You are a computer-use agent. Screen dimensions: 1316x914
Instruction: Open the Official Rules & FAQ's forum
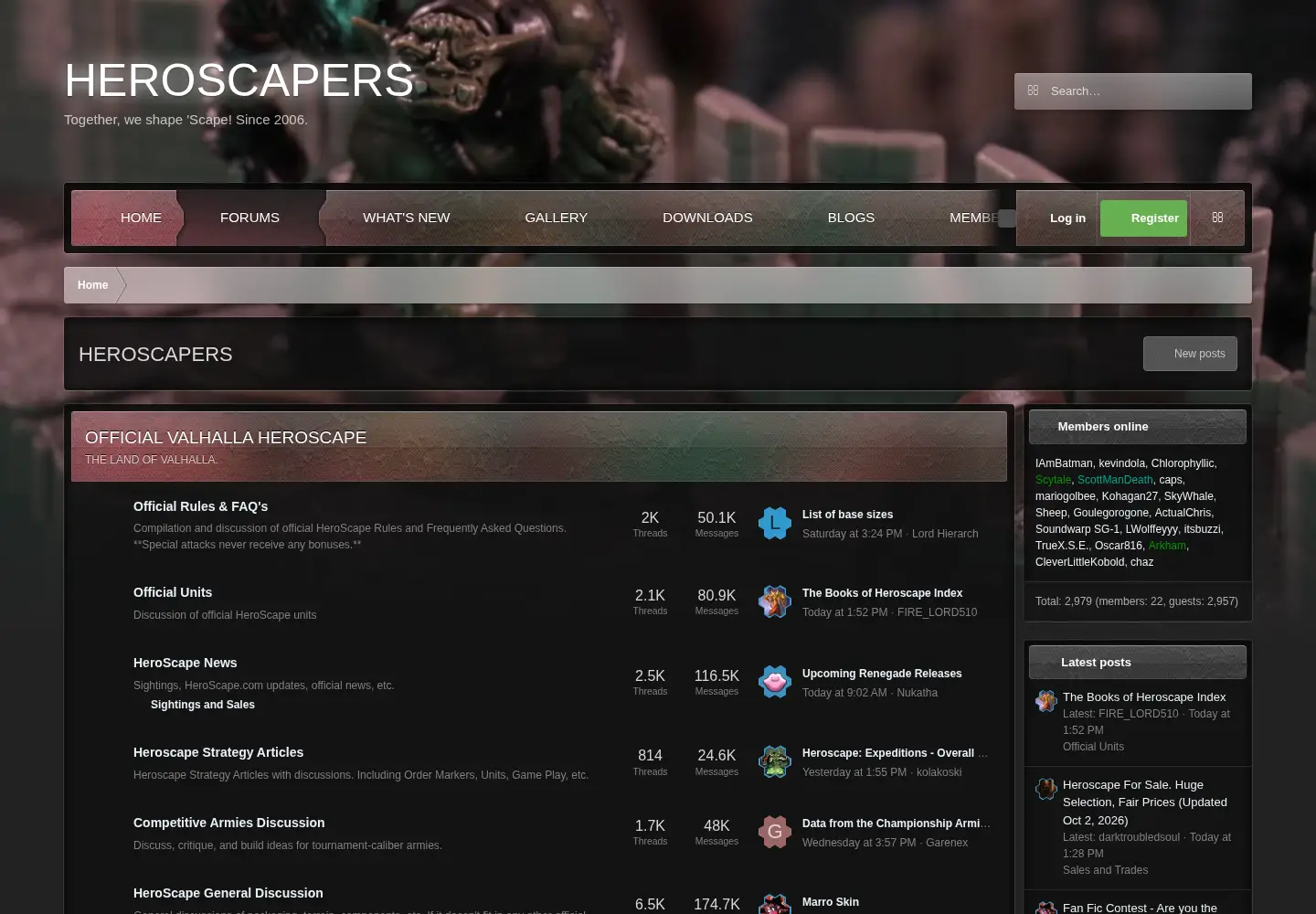click(201, 506)
